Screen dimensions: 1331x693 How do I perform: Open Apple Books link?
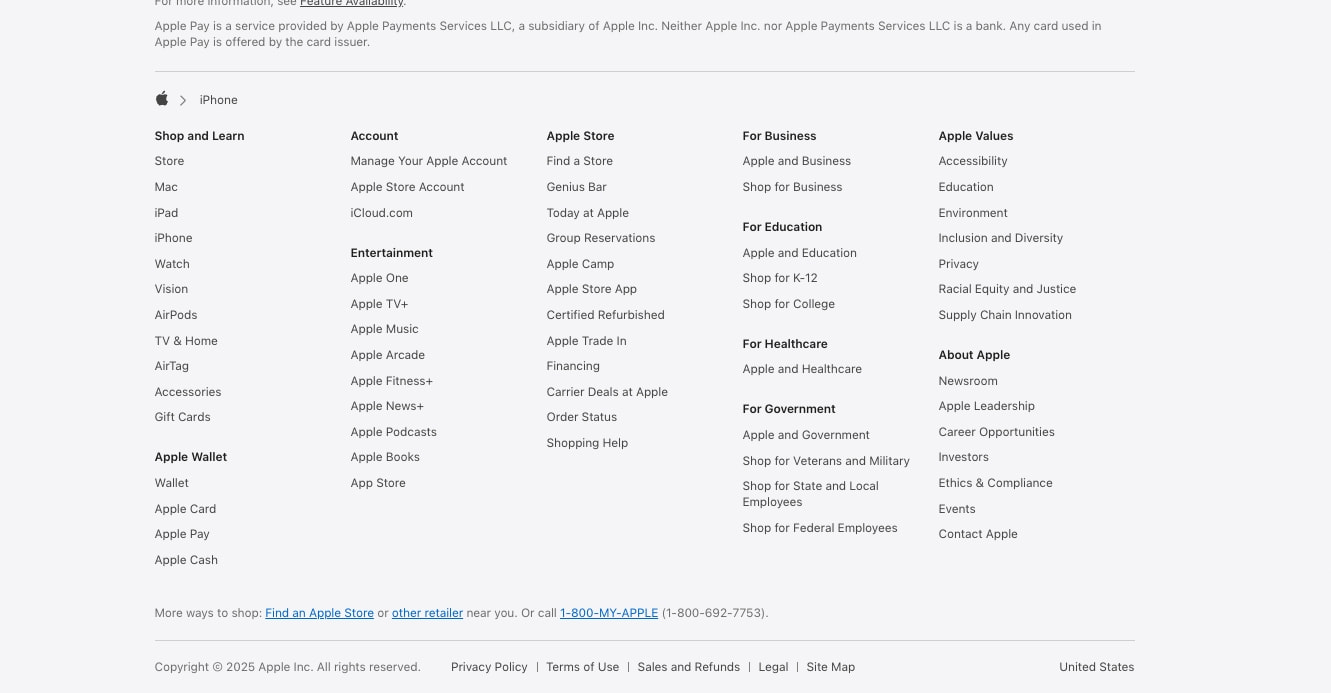point(385,457)
